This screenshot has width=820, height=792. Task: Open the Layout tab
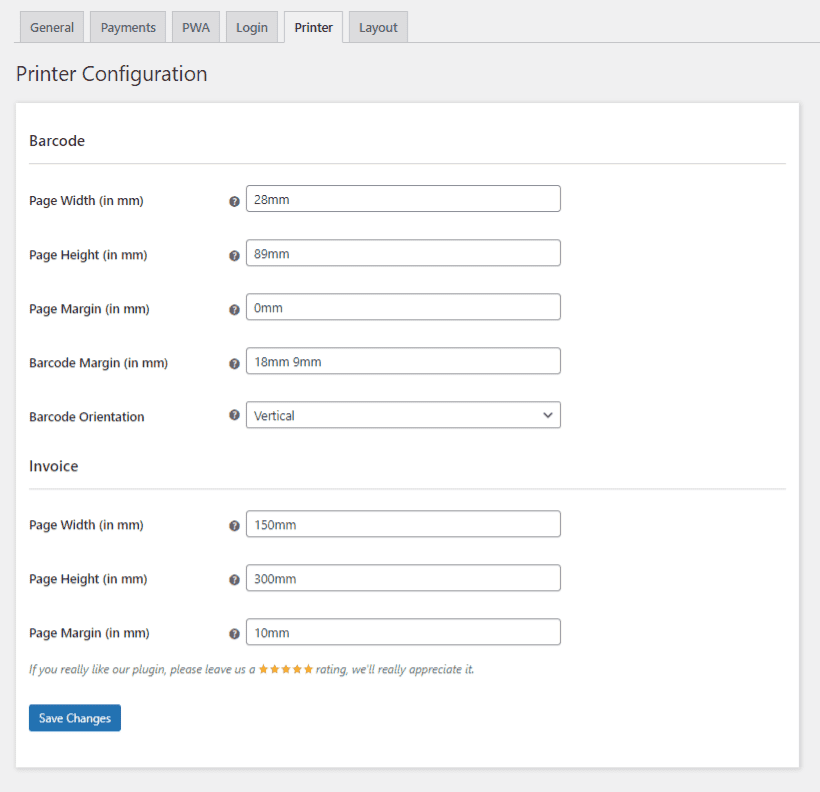coord(378,28)
